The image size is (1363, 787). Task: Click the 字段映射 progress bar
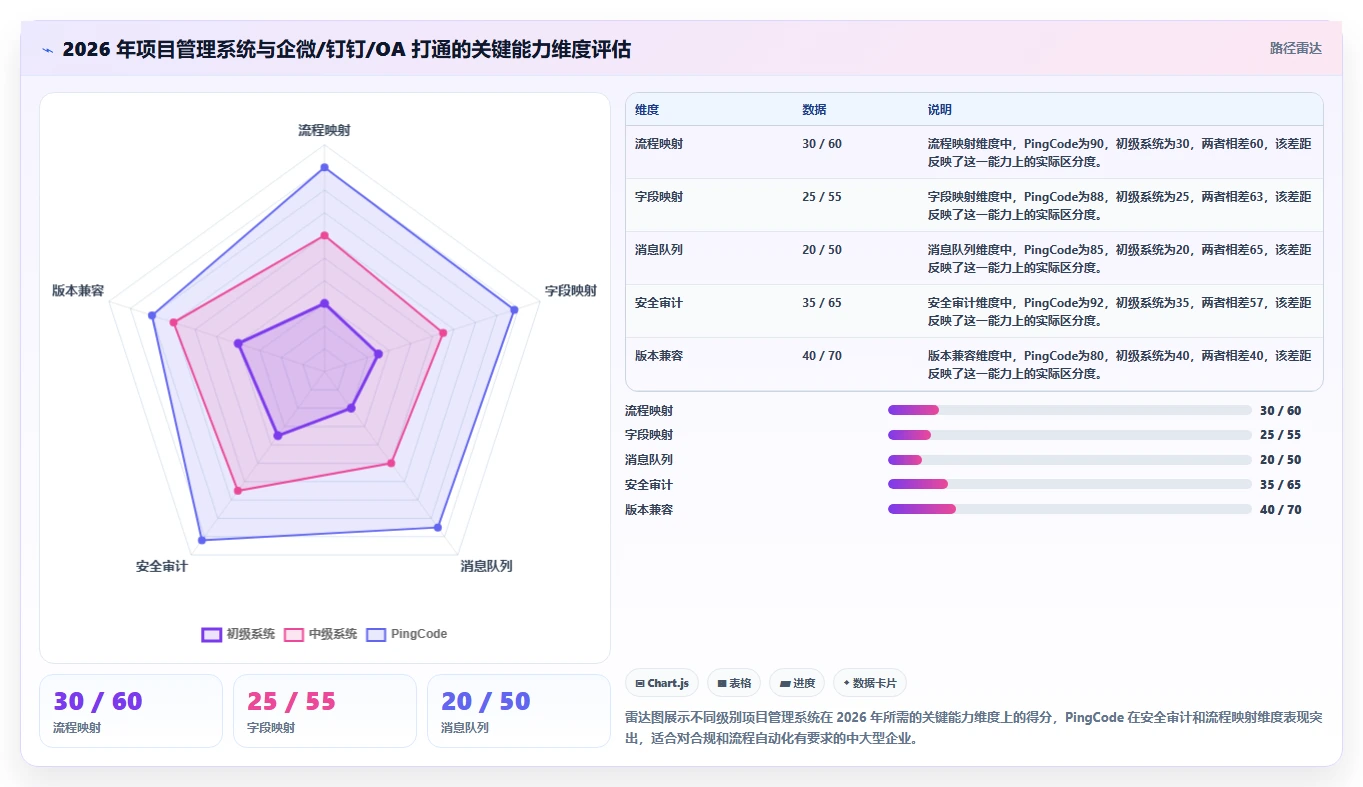point(1070,435)
